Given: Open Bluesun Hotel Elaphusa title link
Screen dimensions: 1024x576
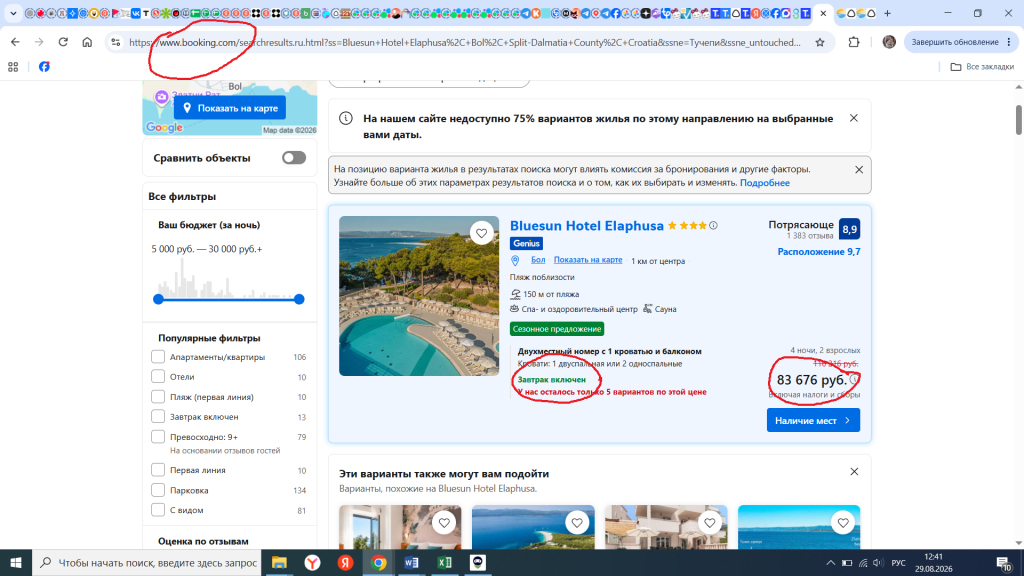Looking at the screenshot, I should coord(586,225).
